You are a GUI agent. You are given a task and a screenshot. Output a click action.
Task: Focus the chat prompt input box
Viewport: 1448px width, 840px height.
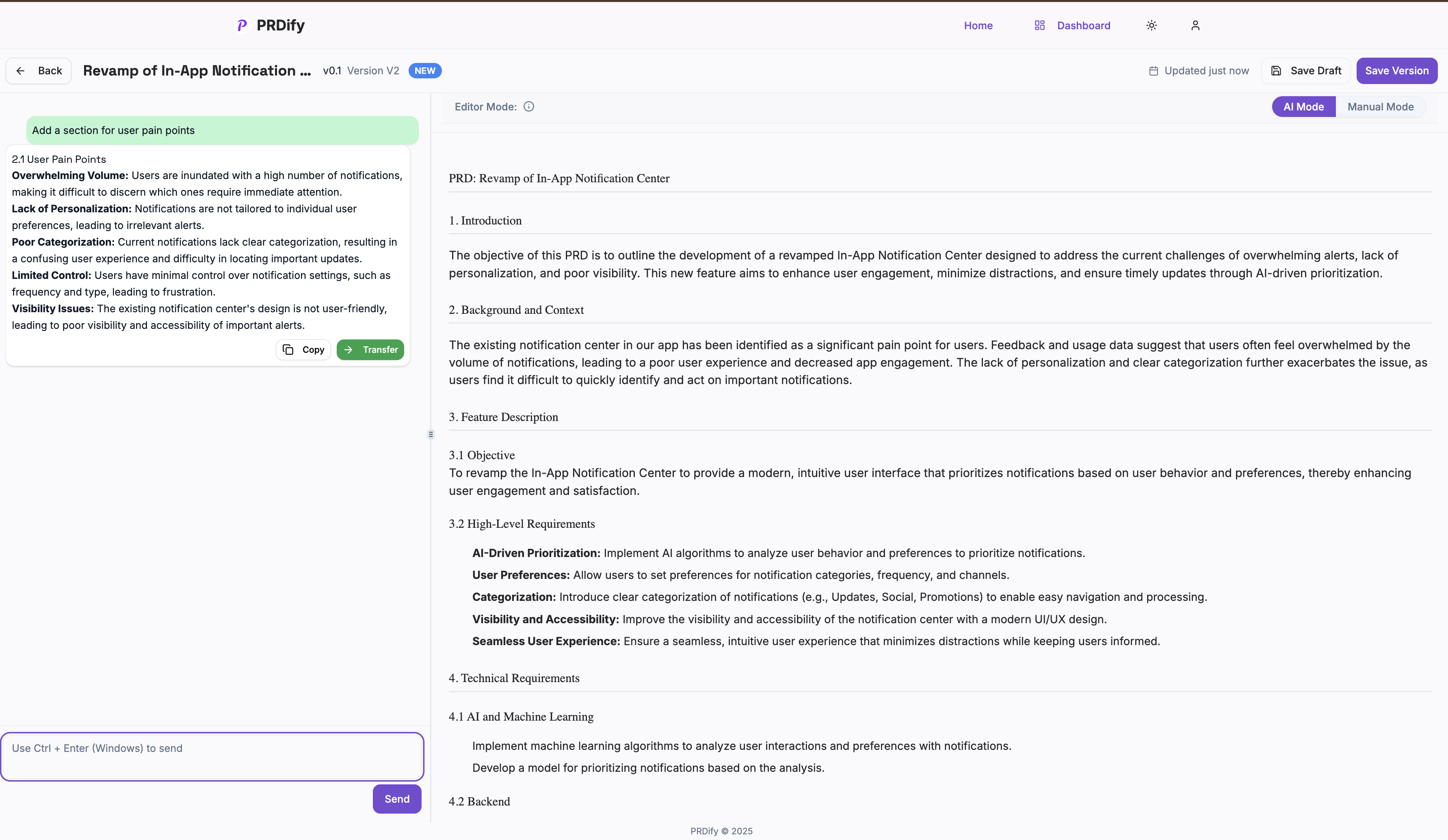coord(212,757)
